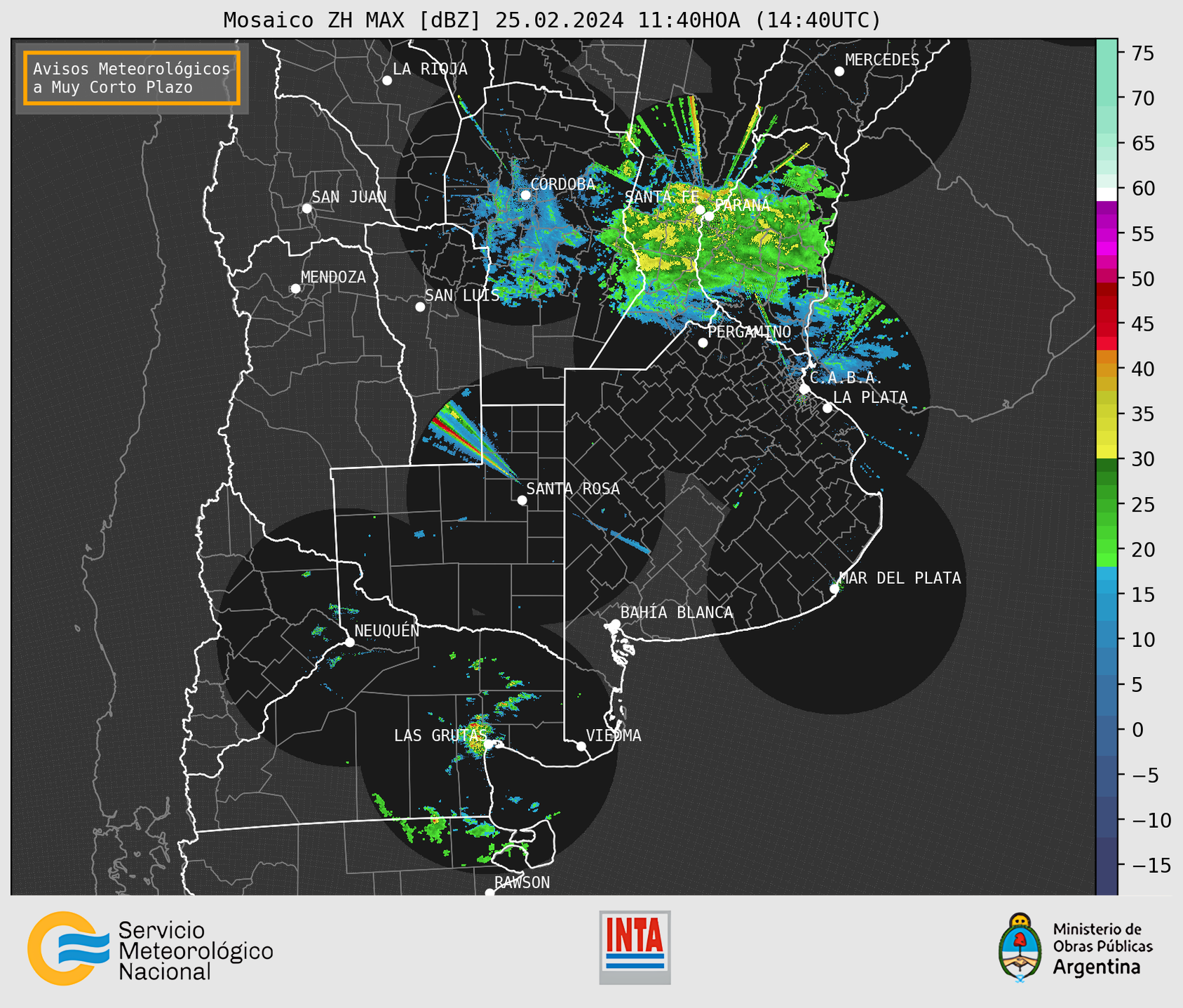Click the VIEDMA city marker dot
1183x1008 pixels.
(x=581, y=747)
